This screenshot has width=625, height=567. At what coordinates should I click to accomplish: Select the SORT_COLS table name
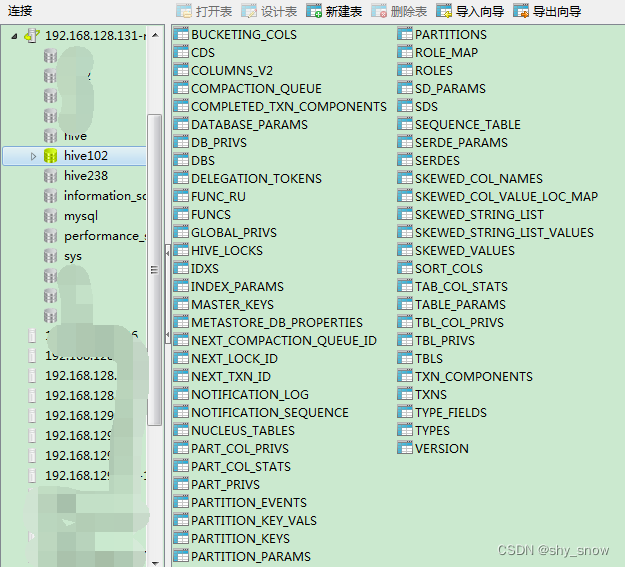click(x=449, y=268)
